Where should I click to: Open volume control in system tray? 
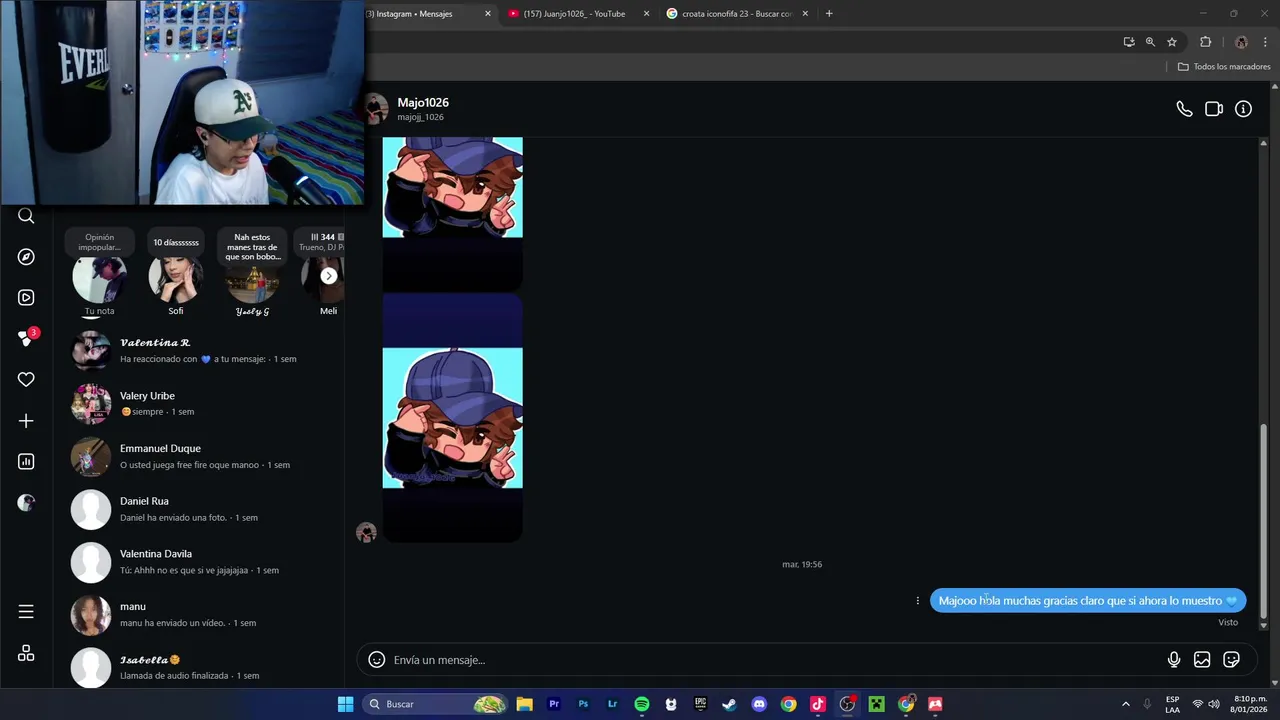pyautogui.click(x=1214, y=704)
